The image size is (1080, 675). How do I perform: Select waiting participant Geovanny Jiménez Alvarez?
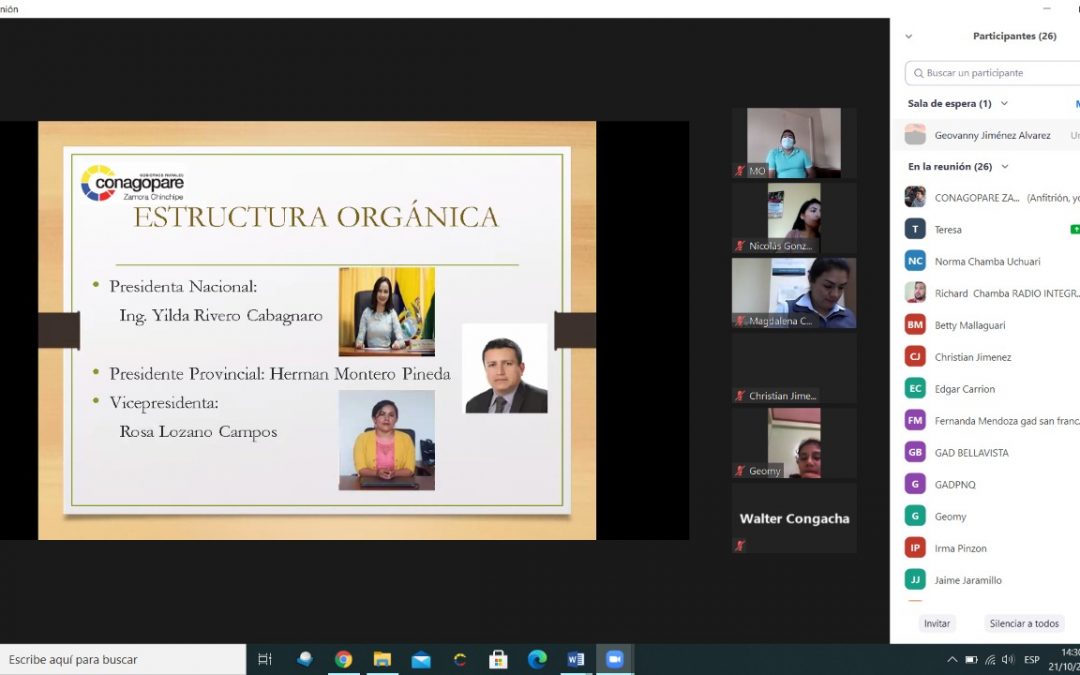click(992, 135)
